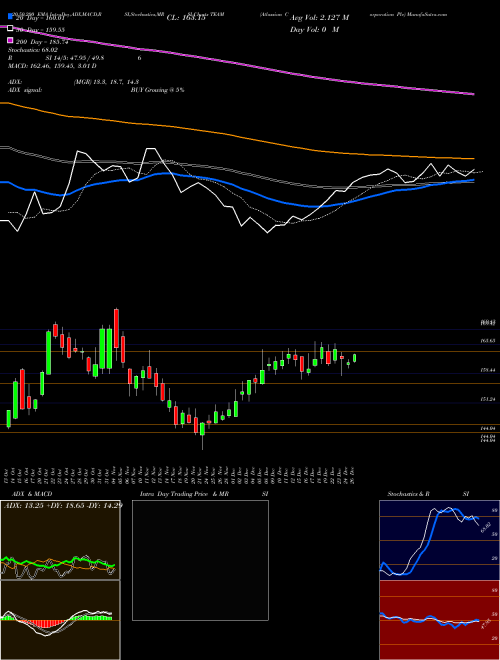Screen dimensions: 500x660
Task: Click the RSI 14/5: 47.95 / 49.8 text
Action: click(x=74, y=58)
